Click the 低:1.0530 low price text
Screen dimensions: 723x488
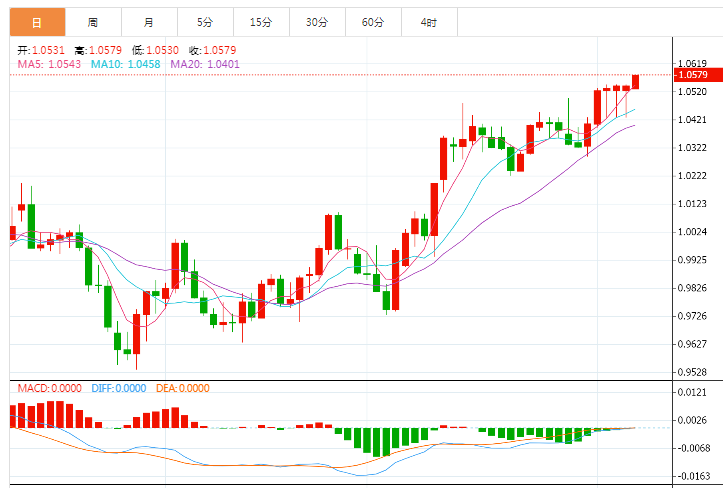click(155, 50)
